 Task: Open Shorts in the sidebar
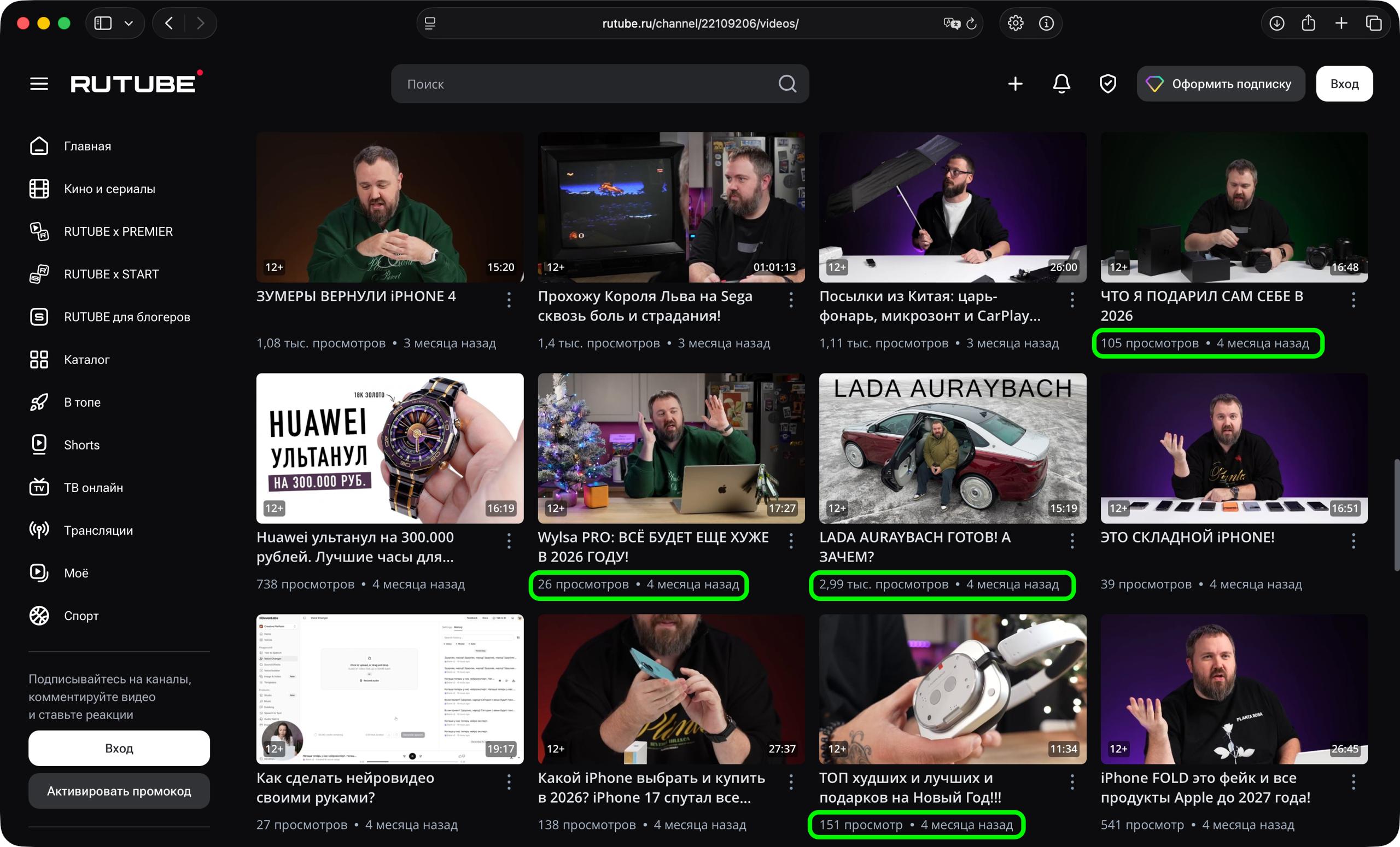pos(81,445)
